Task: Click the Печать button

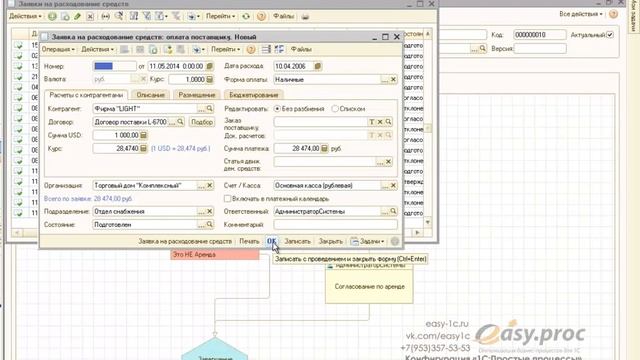Action: (249, 242)
